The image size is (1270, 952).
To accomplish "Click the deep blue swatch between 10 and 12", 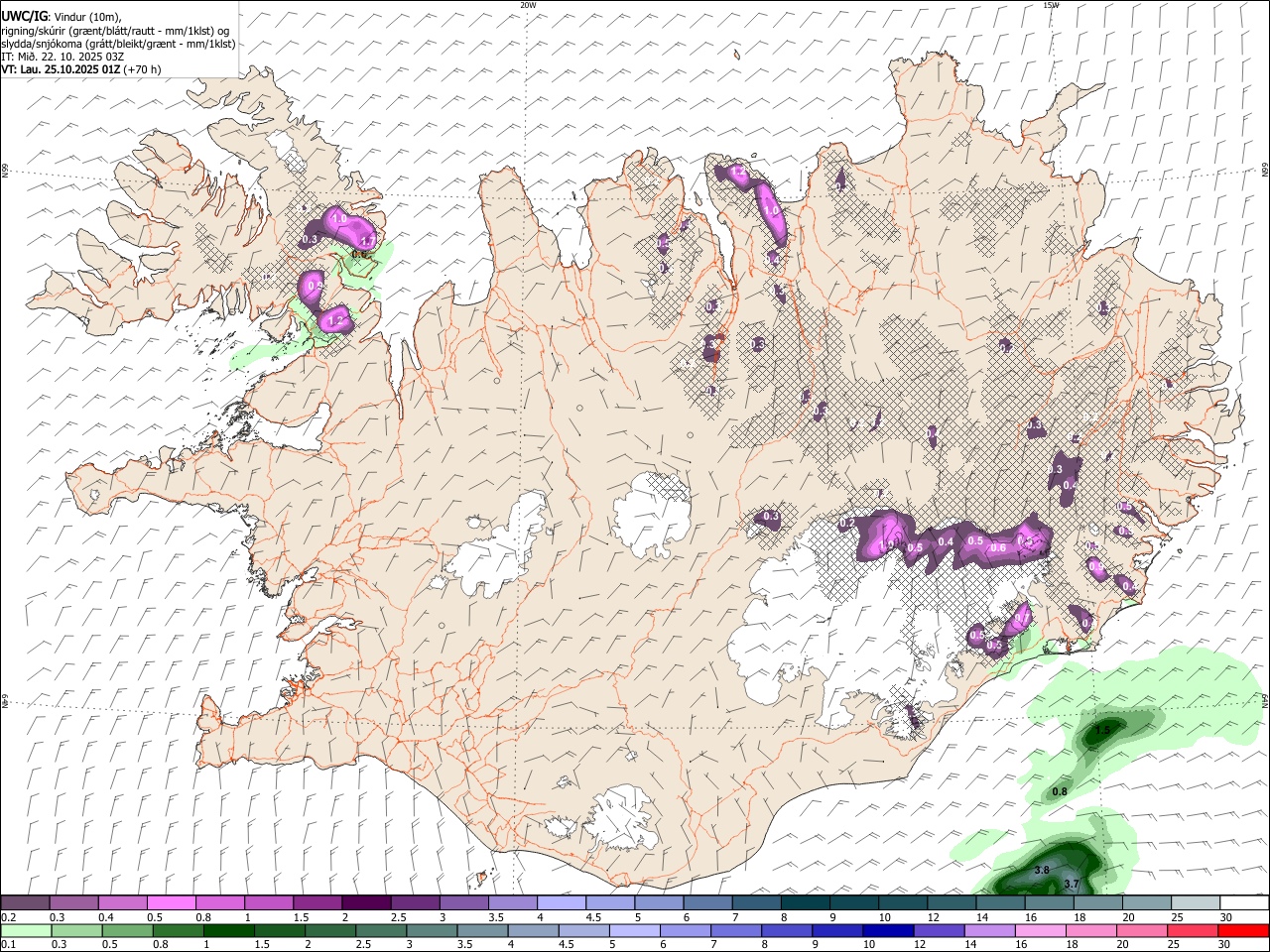I will coord(889,931).
